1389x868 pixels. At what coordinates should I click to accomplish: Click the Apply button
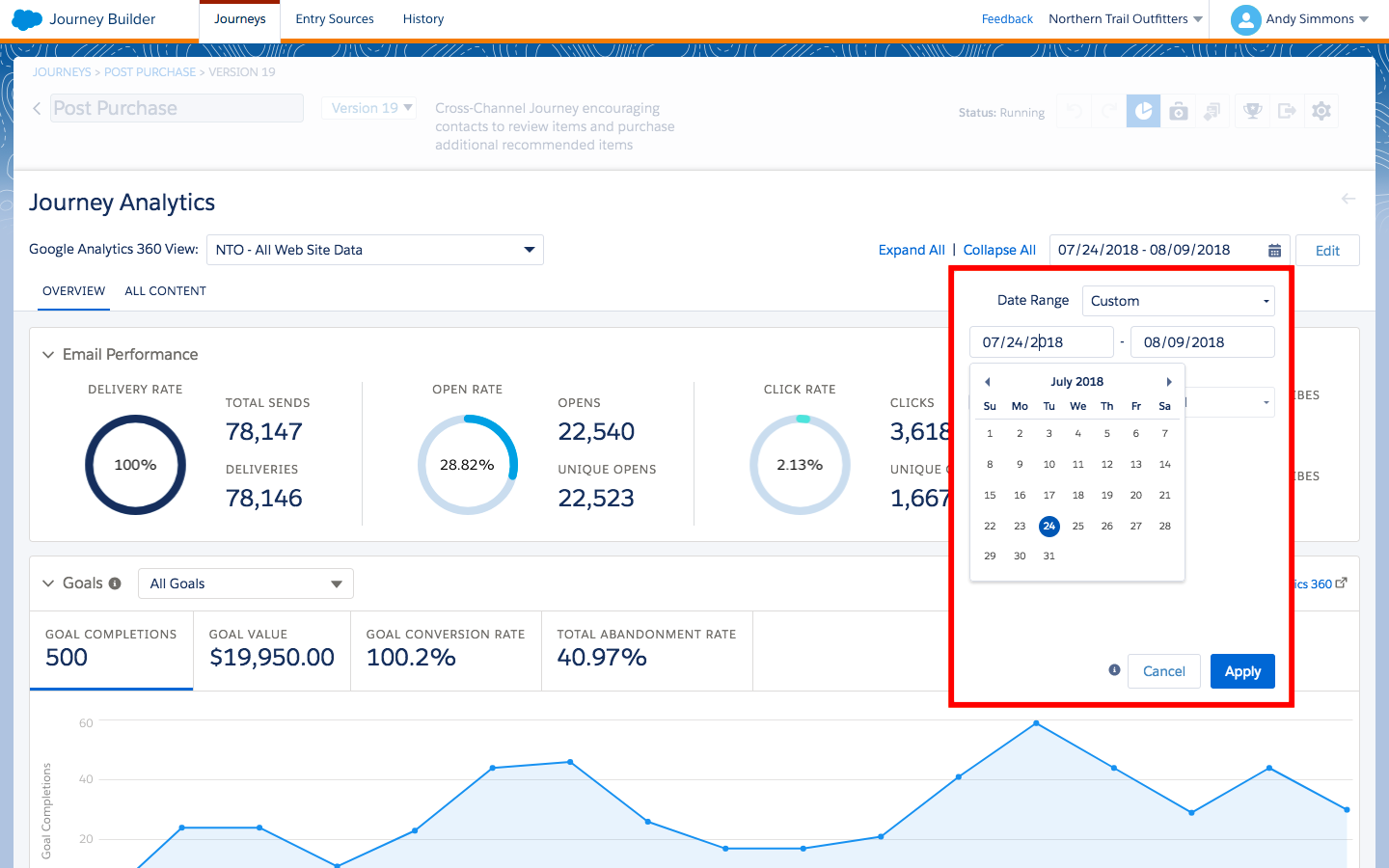(1242, 671)
